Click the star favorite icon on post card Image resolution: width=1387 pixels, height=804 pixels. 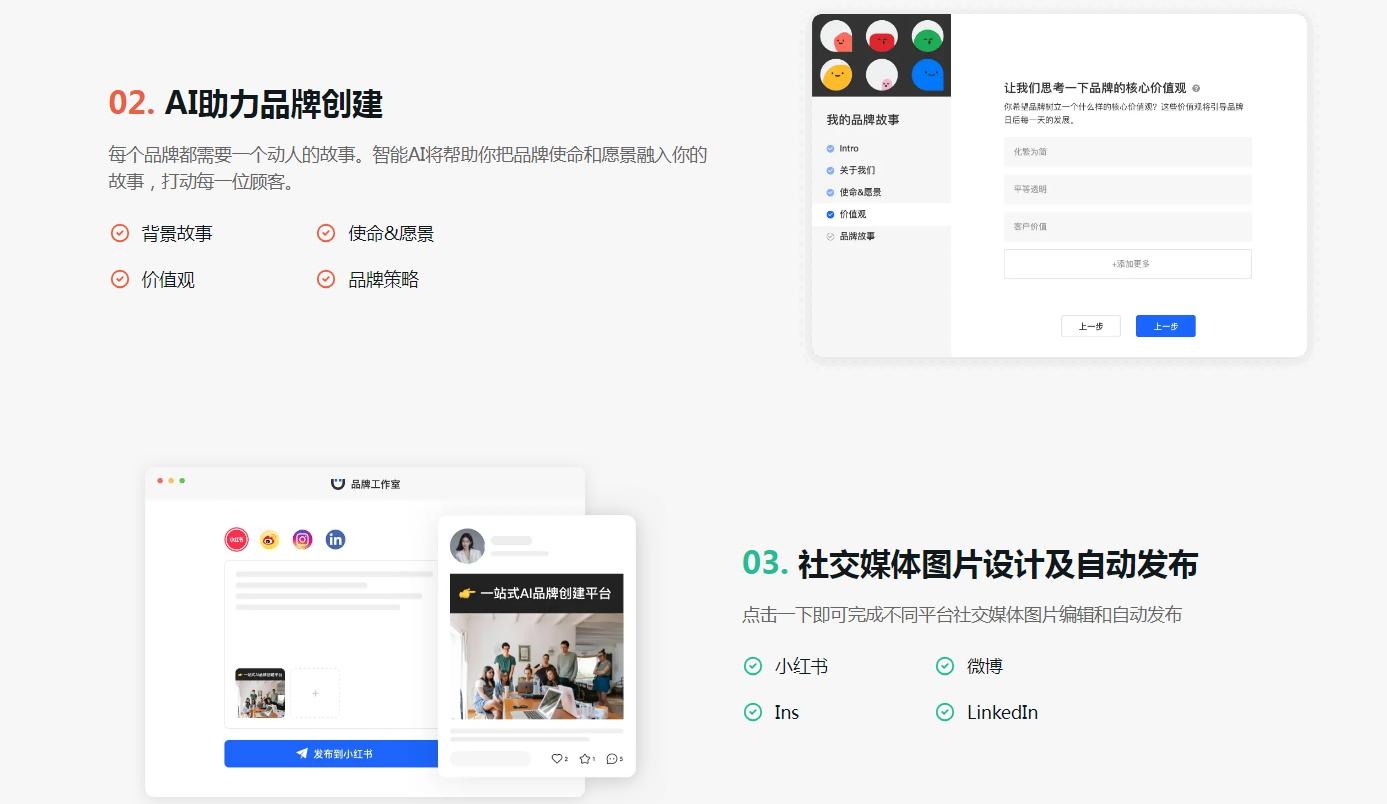tap(585, 759)
